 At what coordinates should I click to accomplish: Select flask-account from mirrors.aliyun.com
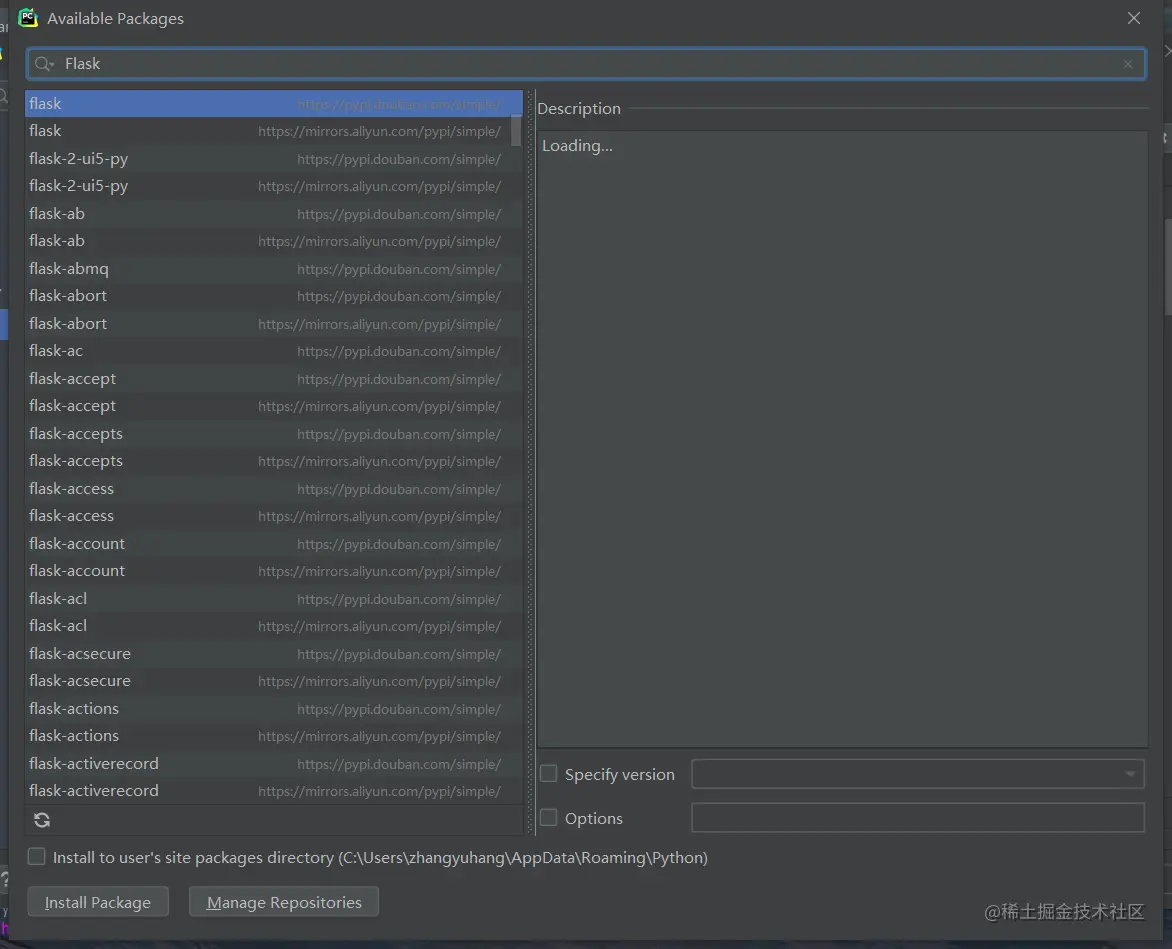tap(274, 571)
